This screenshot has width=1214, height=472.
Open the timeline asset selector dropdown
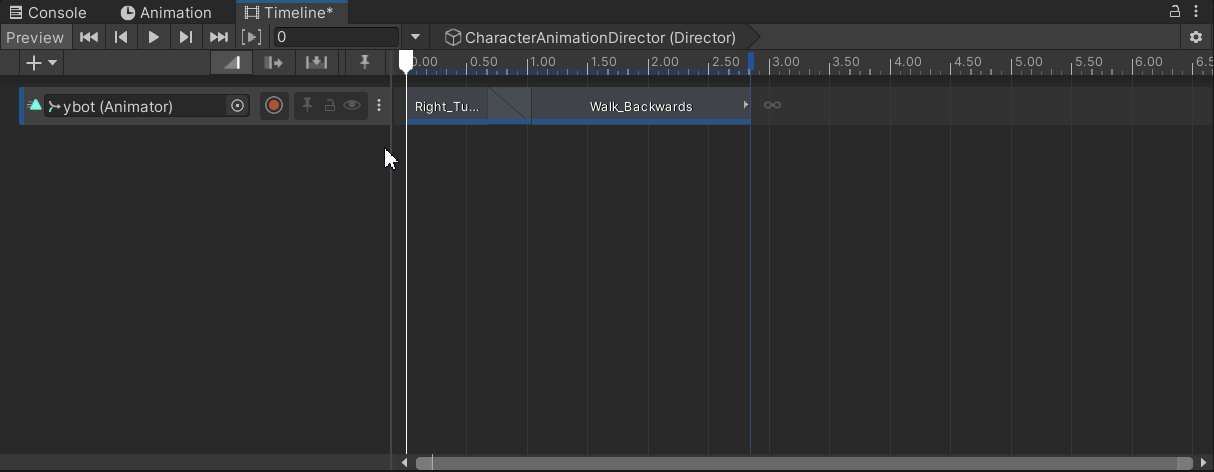click(416, 37)
